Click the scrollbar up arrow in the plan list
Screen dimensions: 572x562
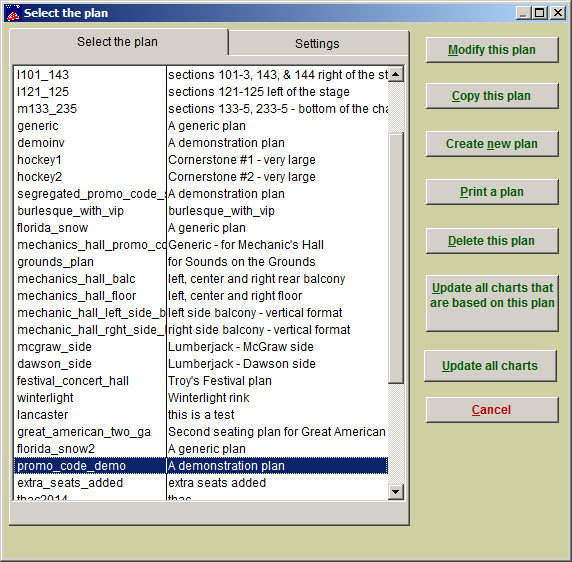(396, 74)
